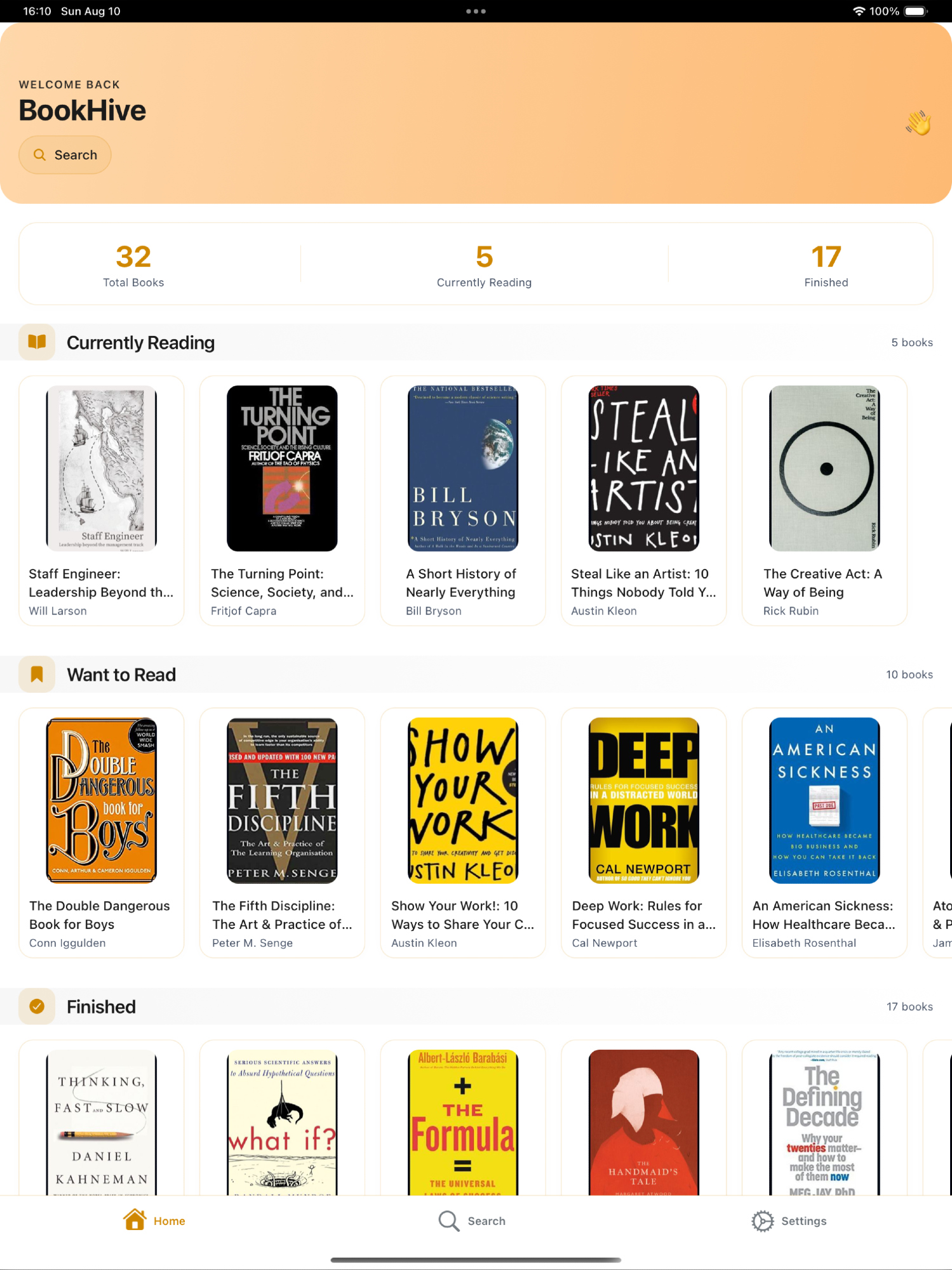Image resolution: width=952 pixels, height=1270 pixels.
Task: Open Steal Like an Artist cover
Action: coord(643,468)
